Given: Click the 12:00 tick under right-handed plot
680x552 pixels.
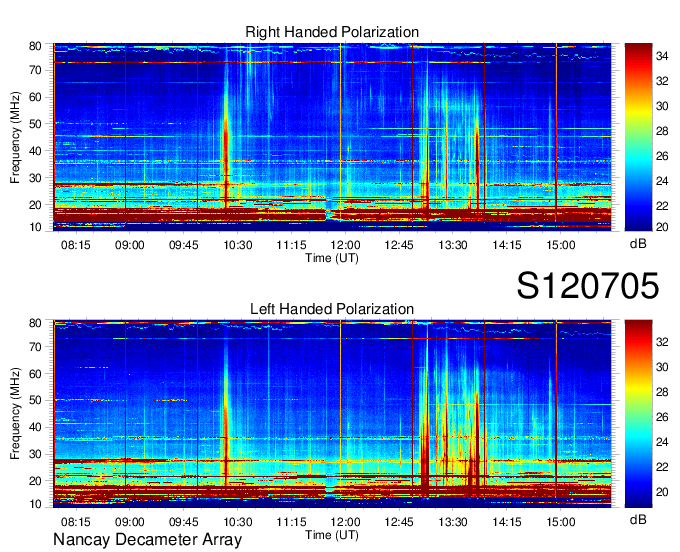Looking at the screenshot, I should point(345,245).
